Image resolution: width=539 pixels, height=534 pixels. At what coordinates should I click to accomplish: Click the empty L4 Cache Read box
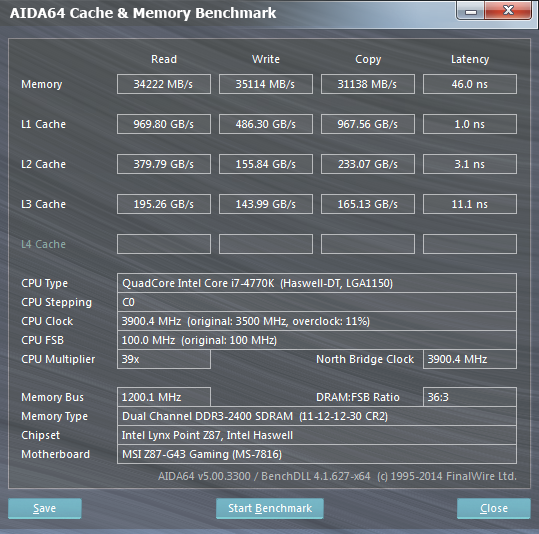pos(164,244)
